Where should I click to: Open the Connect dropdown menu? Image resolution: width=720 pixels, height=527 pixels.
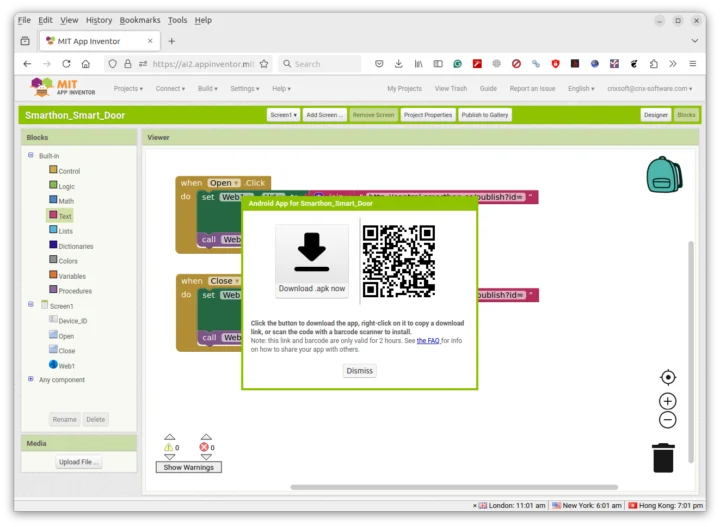point(170,89)
